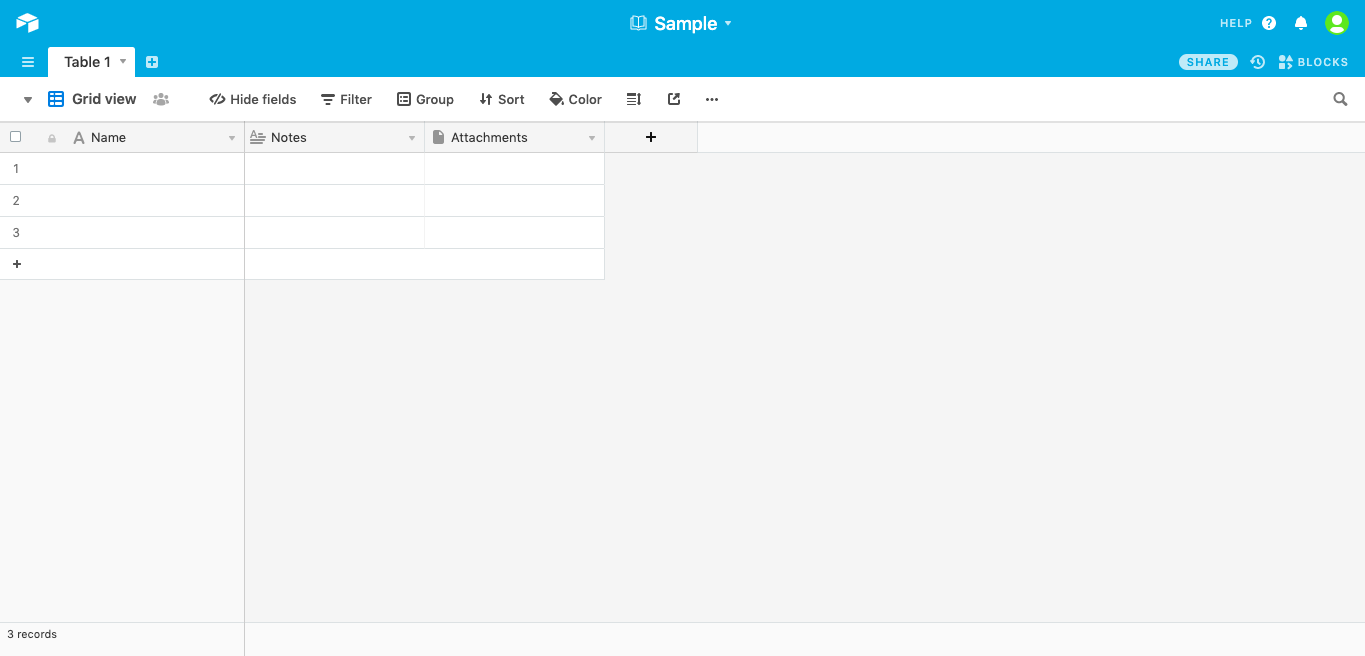1365x656 pixels.
Task: Open Attachments field dropdown arrow
Action: coord(592,138)
